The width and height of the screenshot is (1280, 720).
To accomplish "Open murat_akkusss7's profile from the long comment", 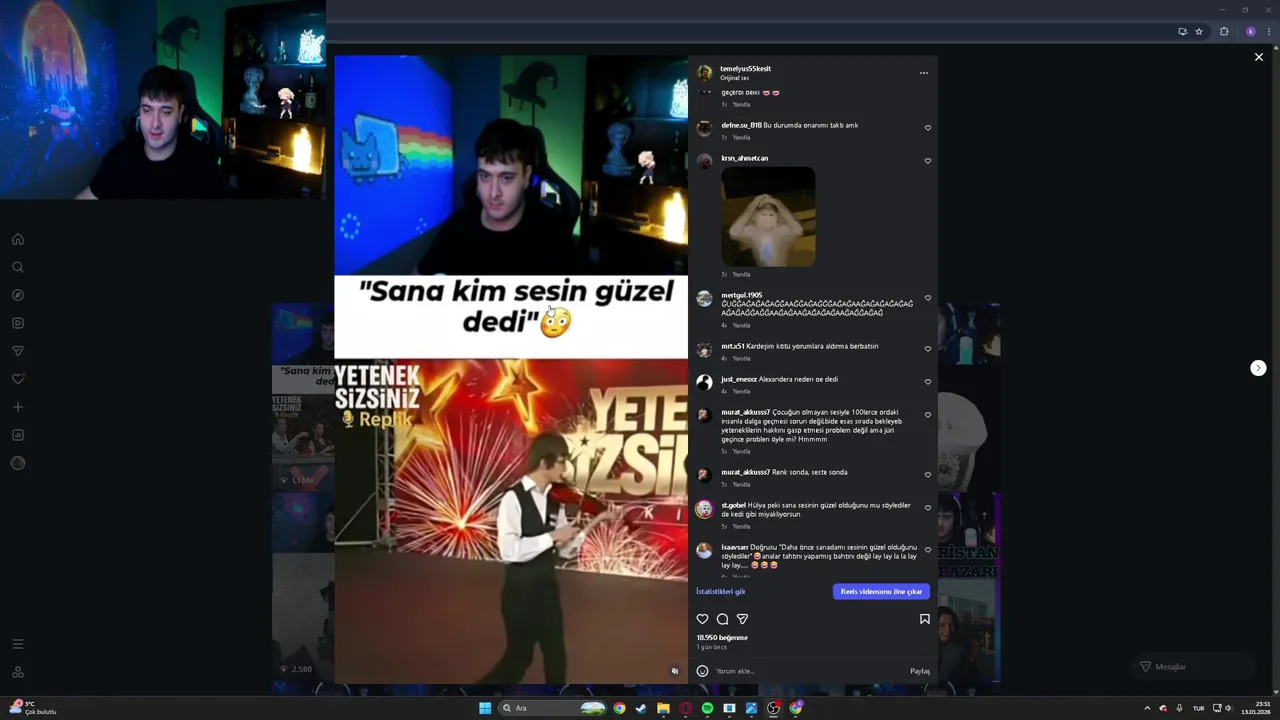I will 746,412.
